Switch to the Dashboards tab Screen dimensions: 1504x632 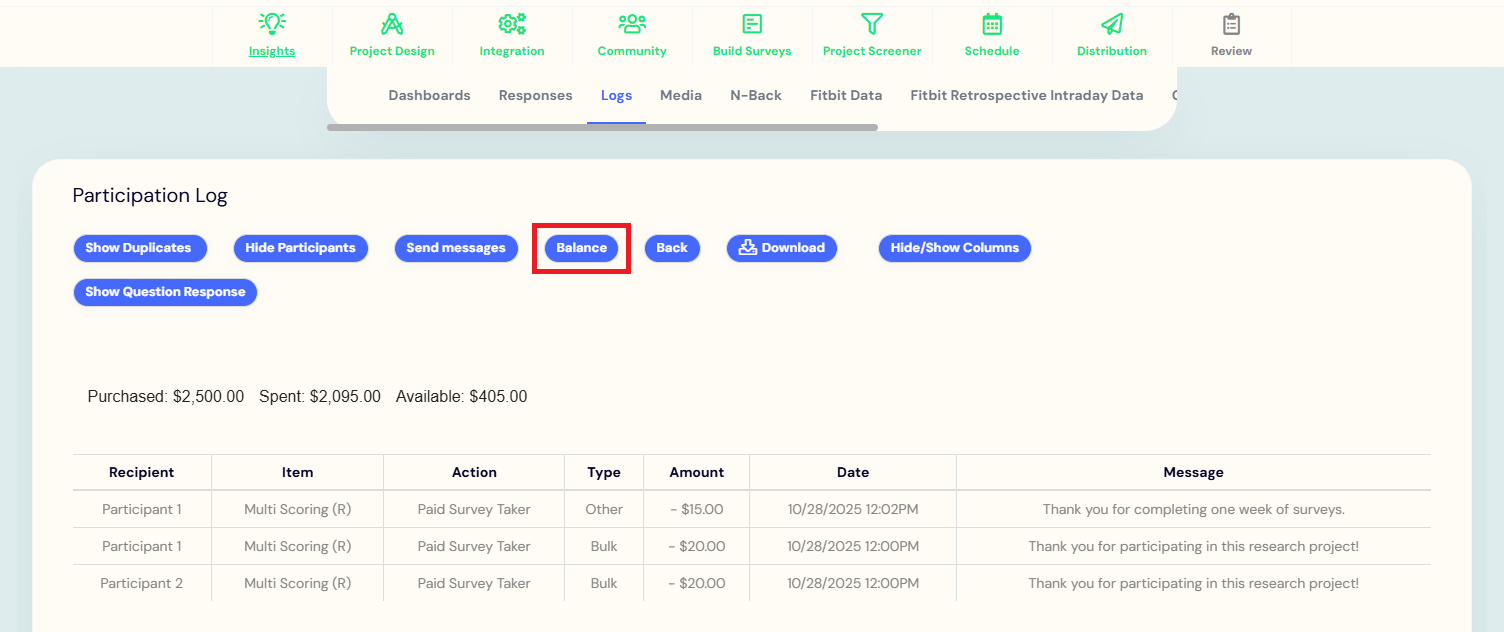pos(429,96)
